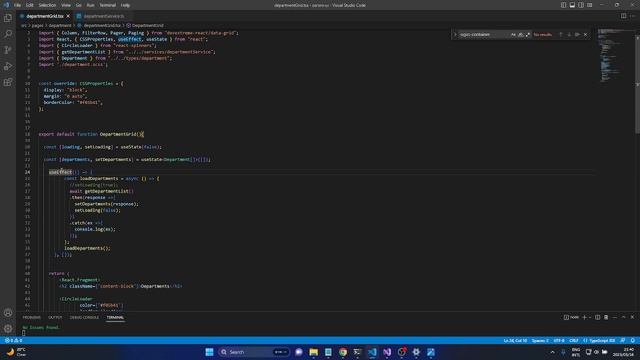Open the View menu
640x360 pixels.
(66, 5)
